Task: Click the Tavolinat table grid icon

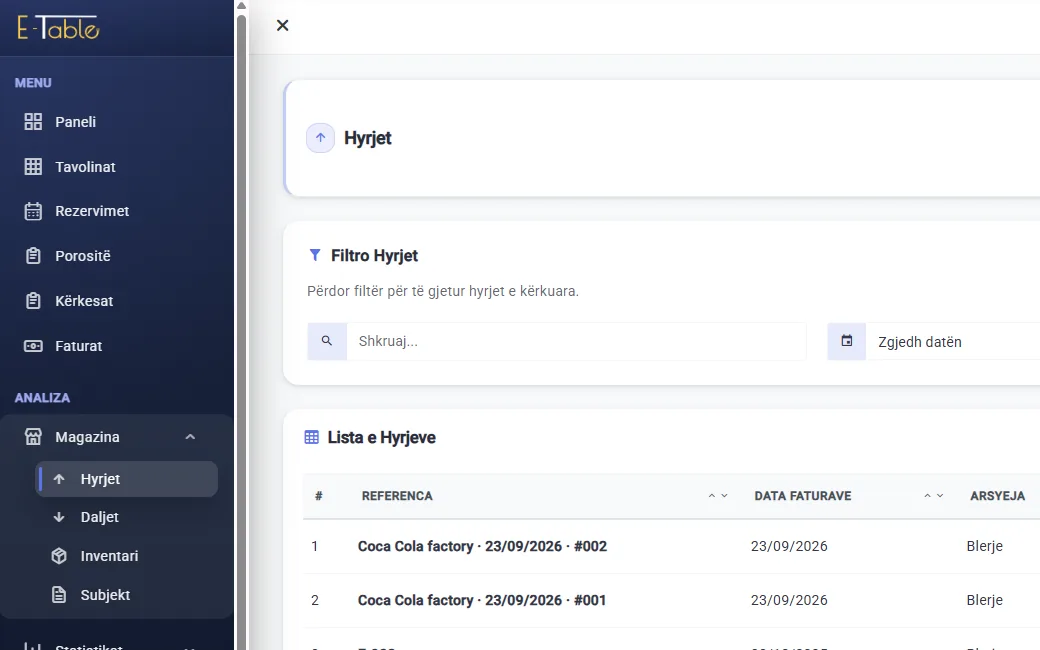Action: pyautogui.click(x=33, y=166)
